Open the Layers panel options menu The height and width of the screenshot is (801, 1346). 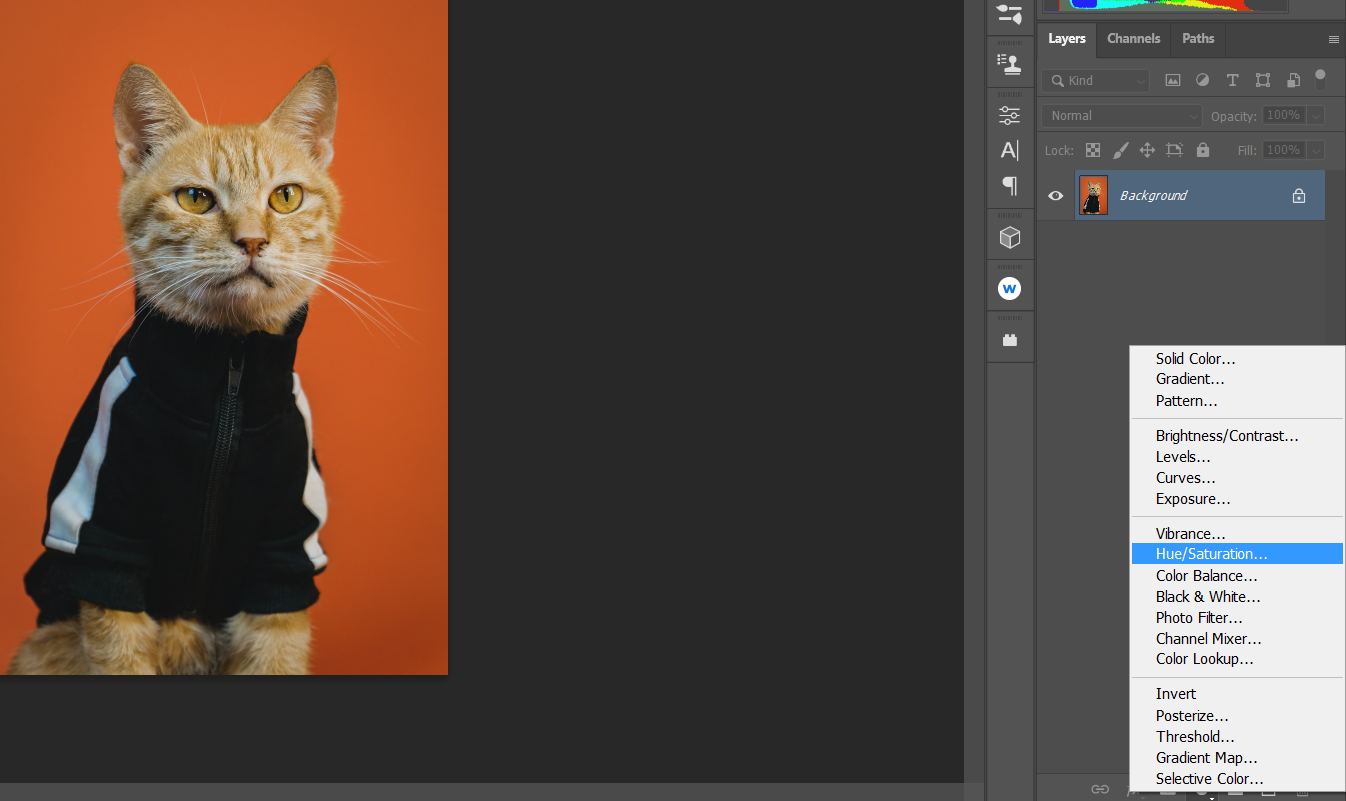pyautogui.click(x=1333, y=40)
